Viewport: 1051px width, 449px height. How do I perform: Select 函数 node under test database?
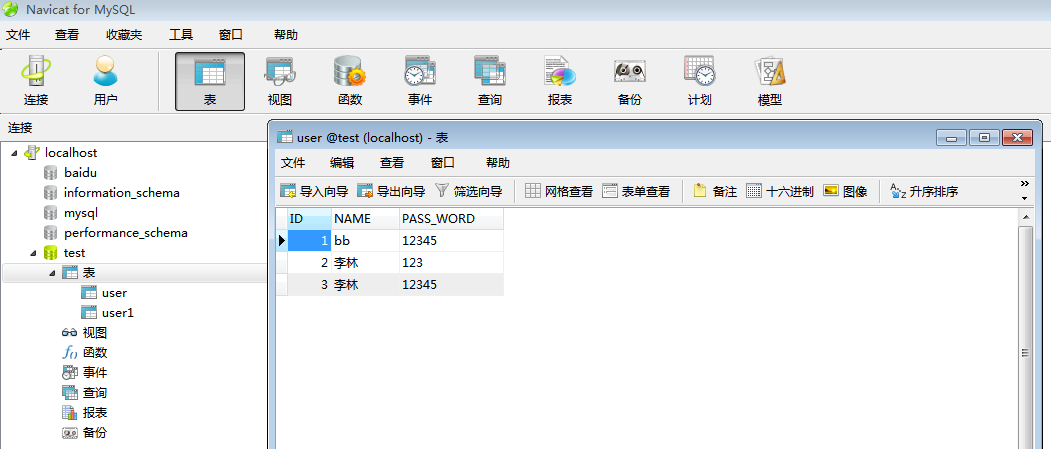pos(95,352)
